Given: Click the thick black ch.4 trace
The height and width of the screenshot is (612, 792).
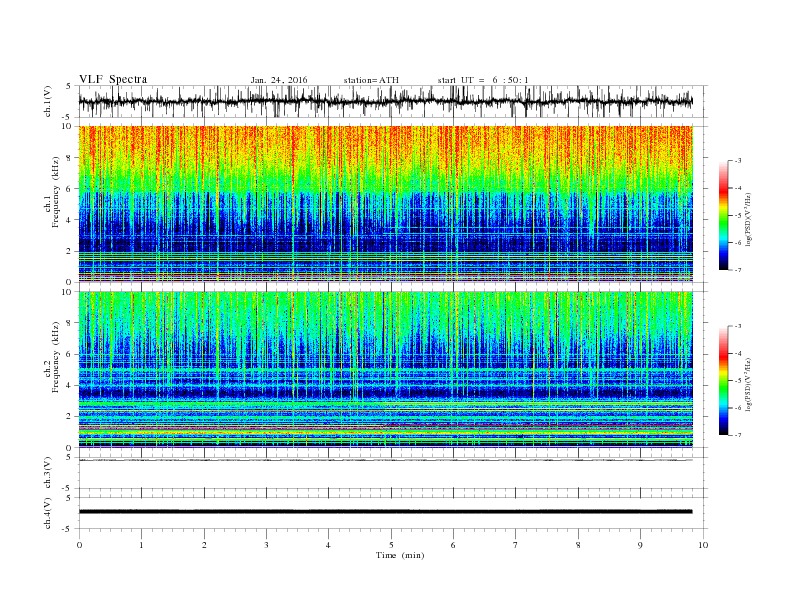Looking at the screenshot, I should click(385, 512).
